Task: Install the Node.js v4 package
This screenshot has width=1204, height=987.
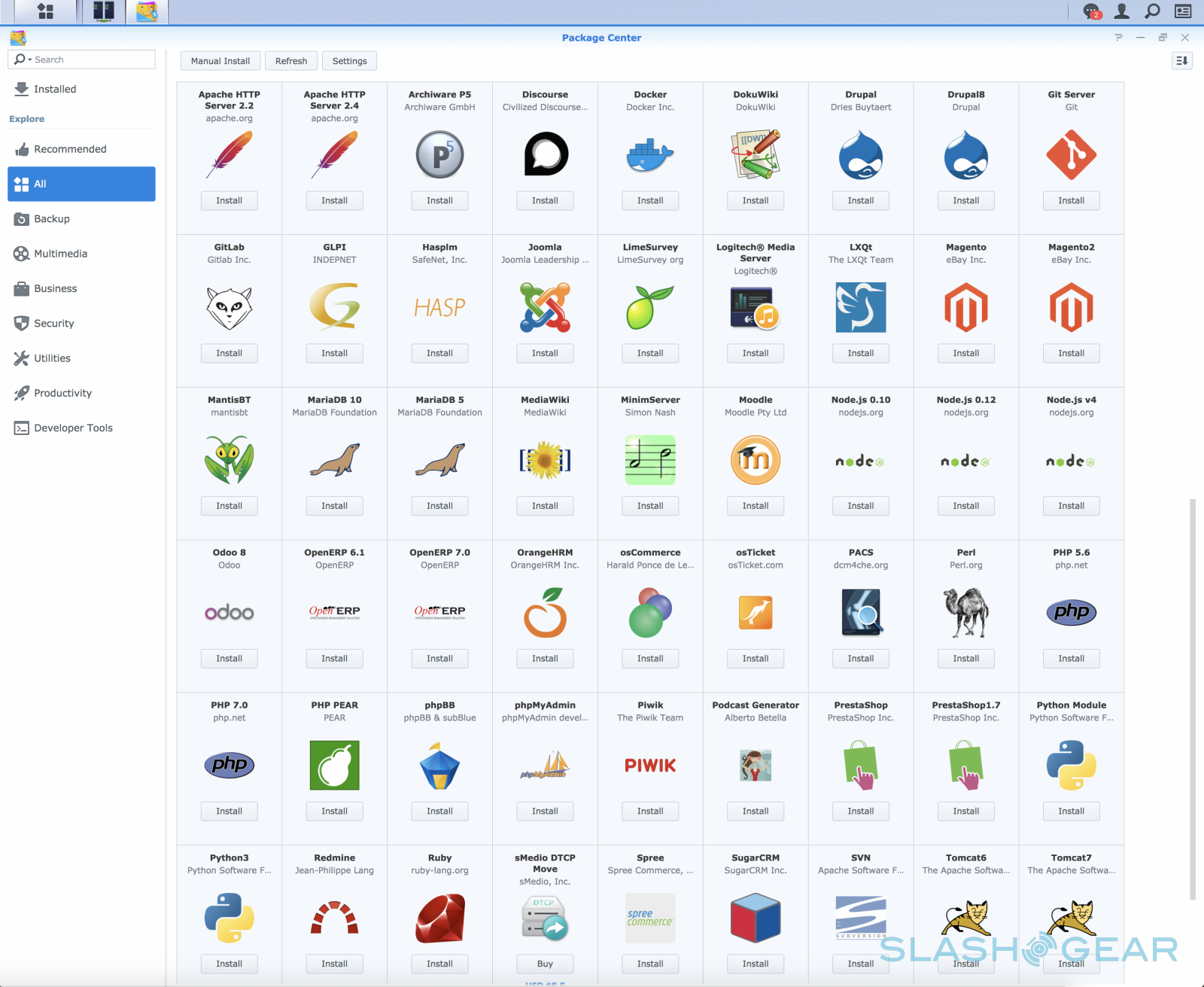Action: tap(1072, 506)
